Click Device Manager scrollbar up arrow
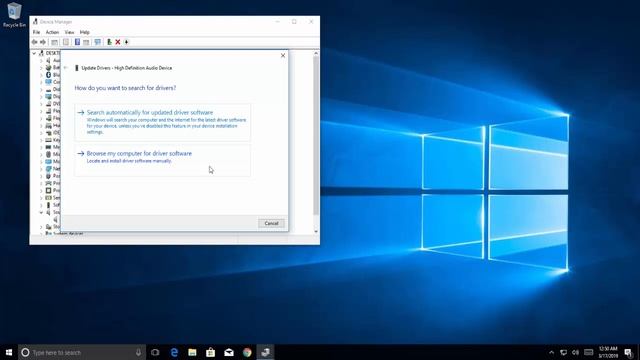640x360 pixels. point(316,53)
